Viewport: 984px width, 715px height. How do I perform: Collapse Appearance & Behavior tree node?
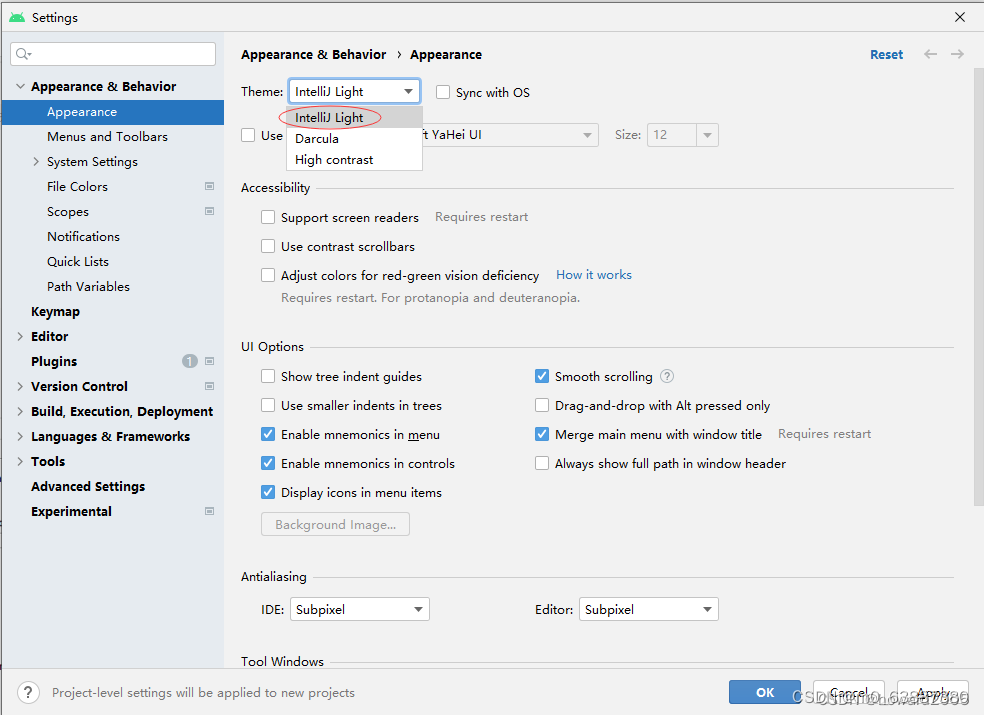pyautogui.click(x=20, y=86)
